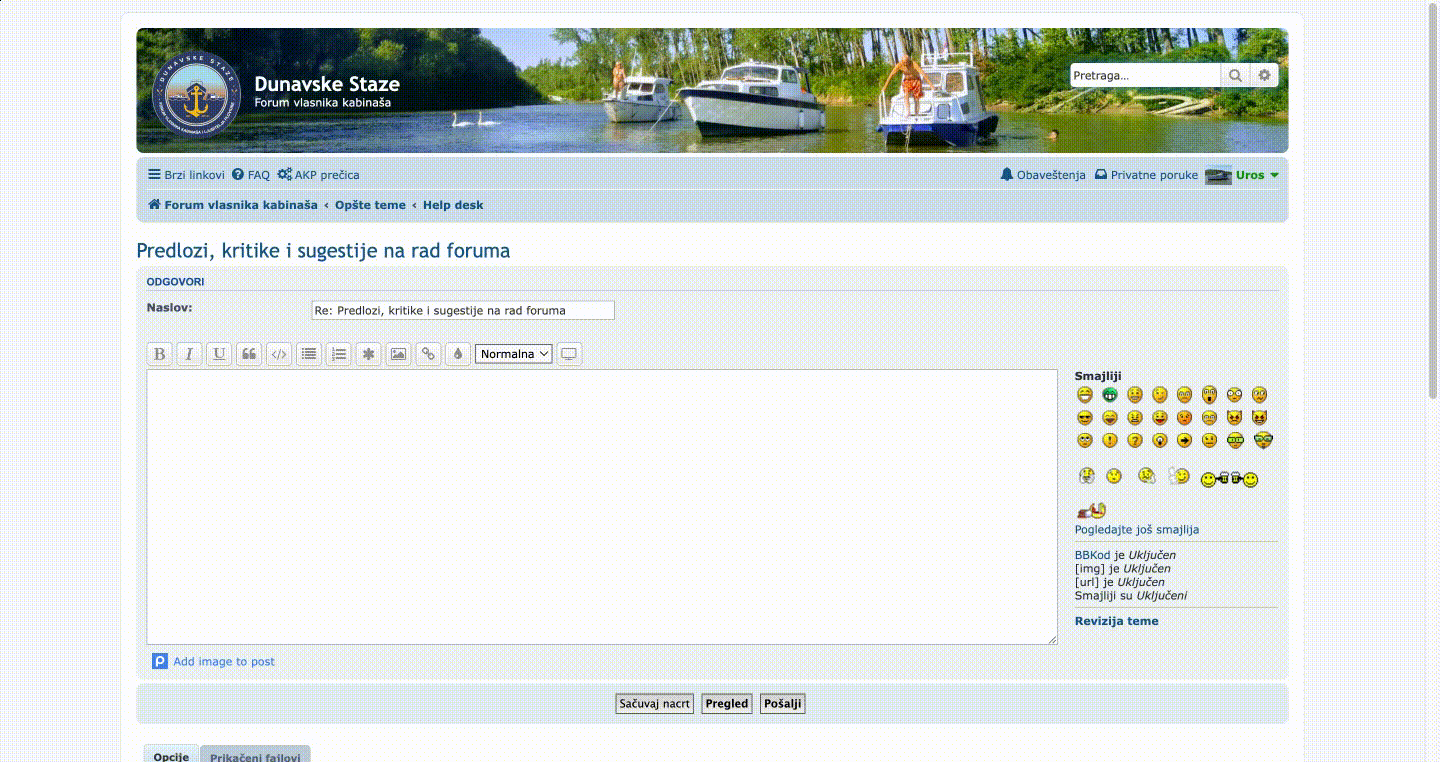
Task: Open the font color picker drop icon
Action: coord(458,354)
